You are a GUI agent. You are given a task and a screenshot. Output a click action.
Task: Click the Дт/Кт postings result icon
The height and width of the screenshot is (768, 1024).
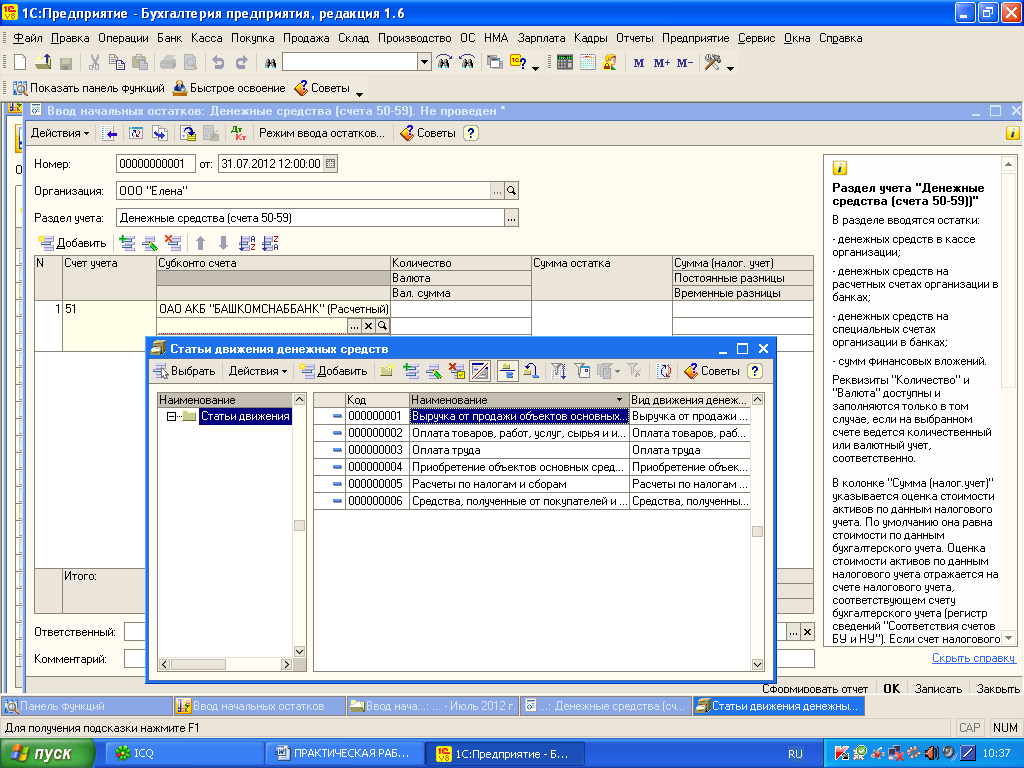pos(238,133)
